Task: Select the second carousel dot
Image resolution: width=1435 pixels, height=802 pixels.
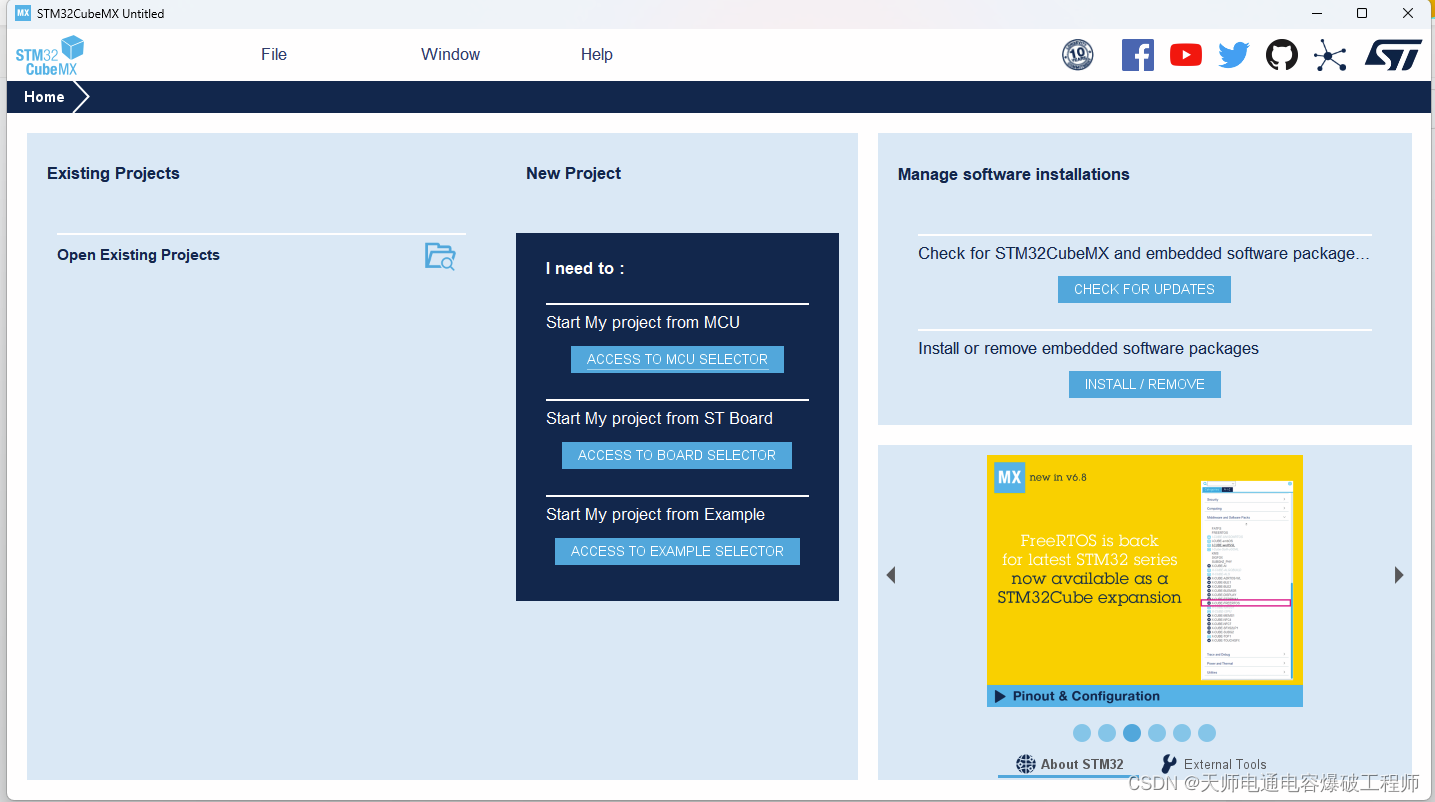Action: (1107, 733)
